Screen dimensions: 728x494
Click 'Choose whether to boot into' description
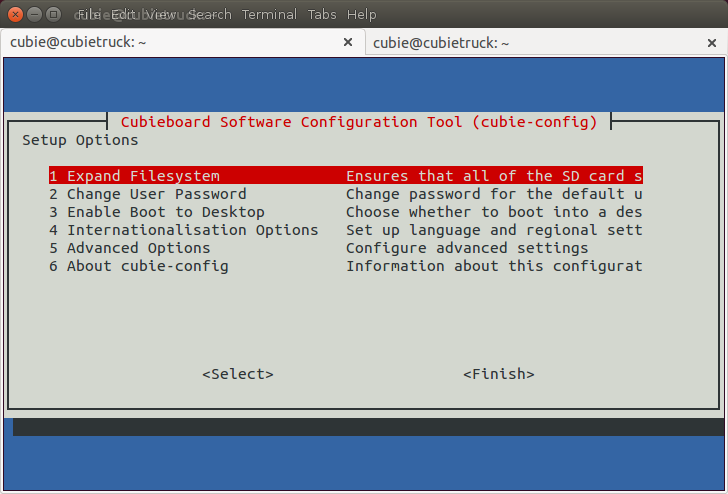494,212
